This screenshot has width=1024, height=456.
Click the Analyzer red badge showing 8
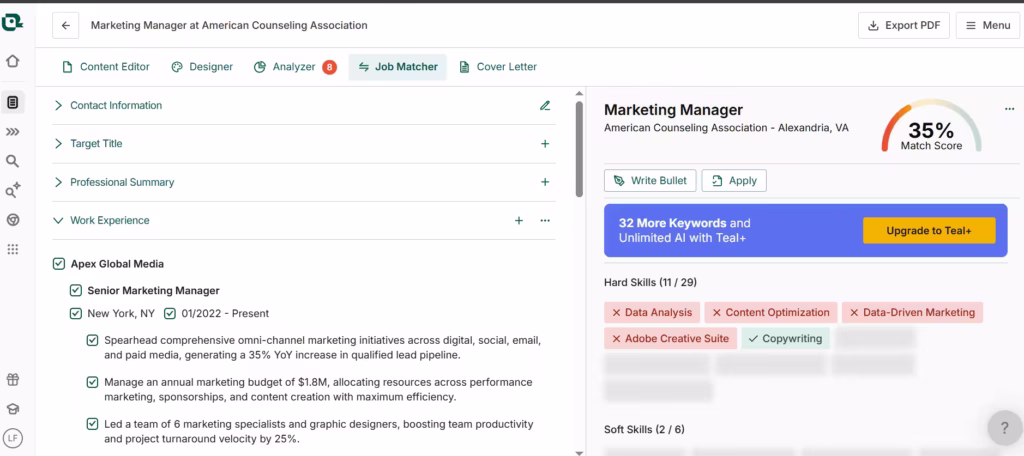coord(329,67)
